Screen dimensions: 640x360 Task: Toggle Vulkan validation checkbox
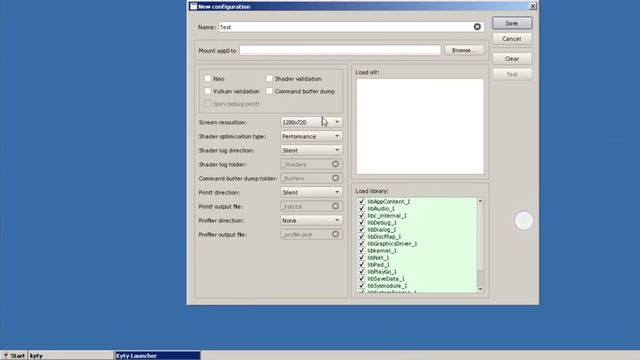(208, 91)
